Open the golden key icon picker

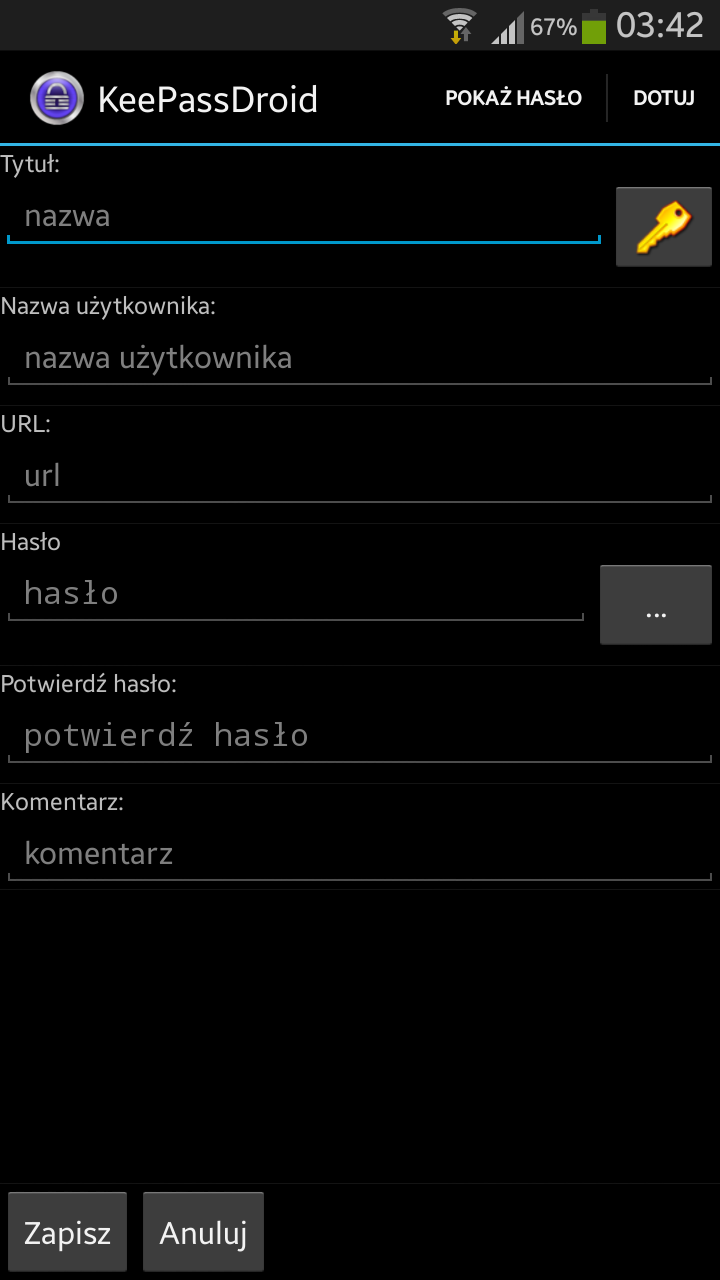point(664,227)
